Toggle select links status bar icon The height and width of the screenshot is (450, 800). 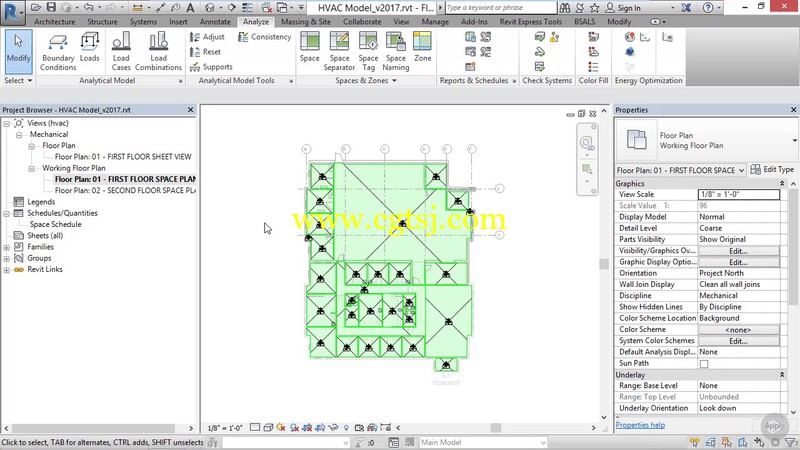tap(694, 442)
